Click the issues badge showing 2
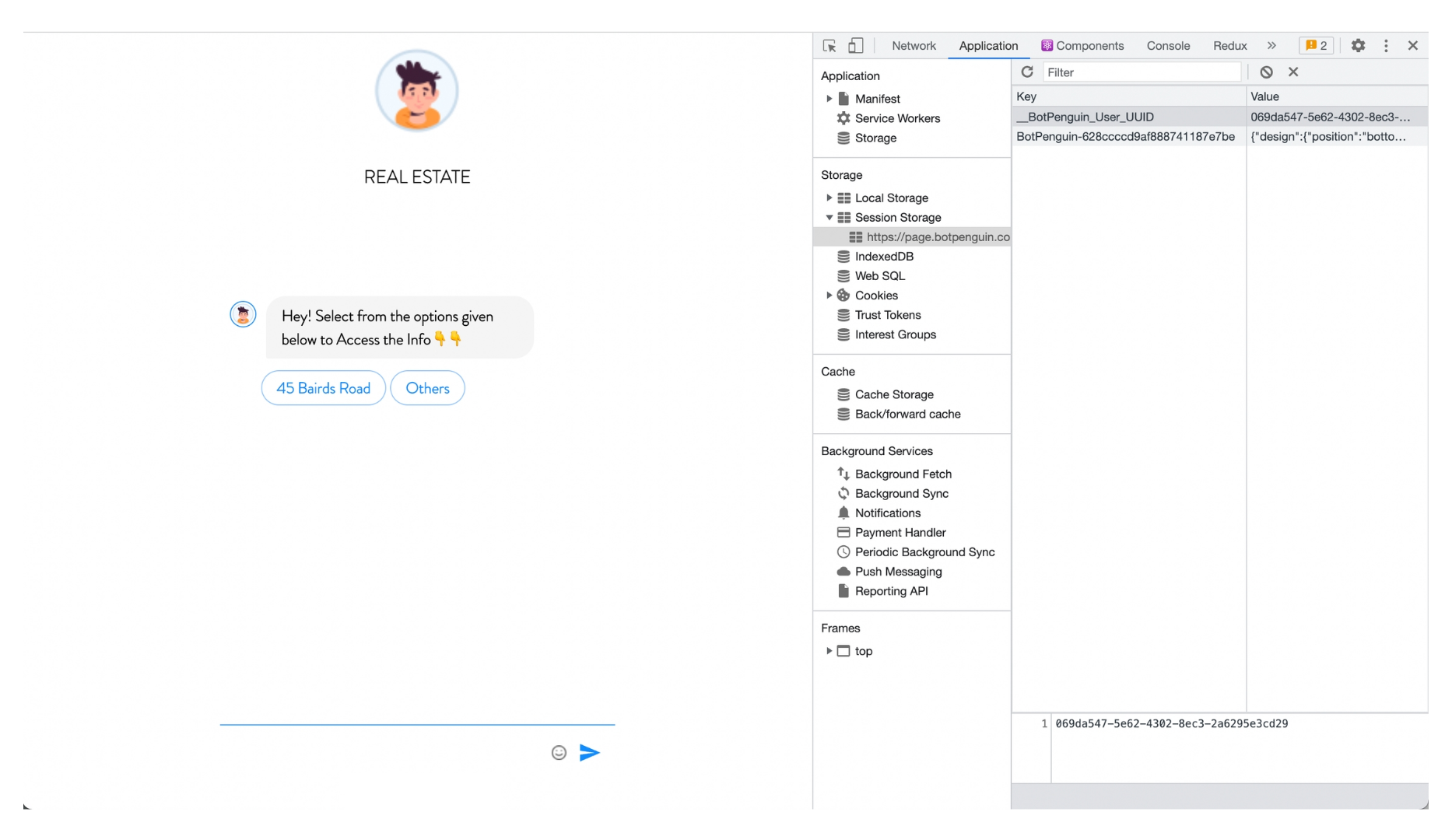The width and height of the screenshot is (1452, 840). 1316,45
